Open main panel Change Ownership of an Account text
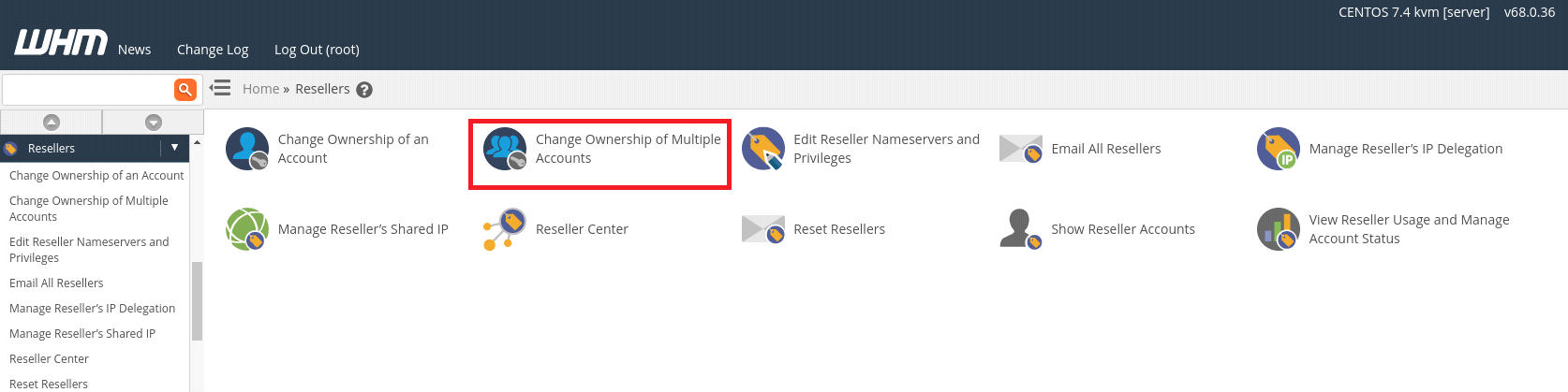The width and height of the screenshot is (1568, 392). click(353, 149)
